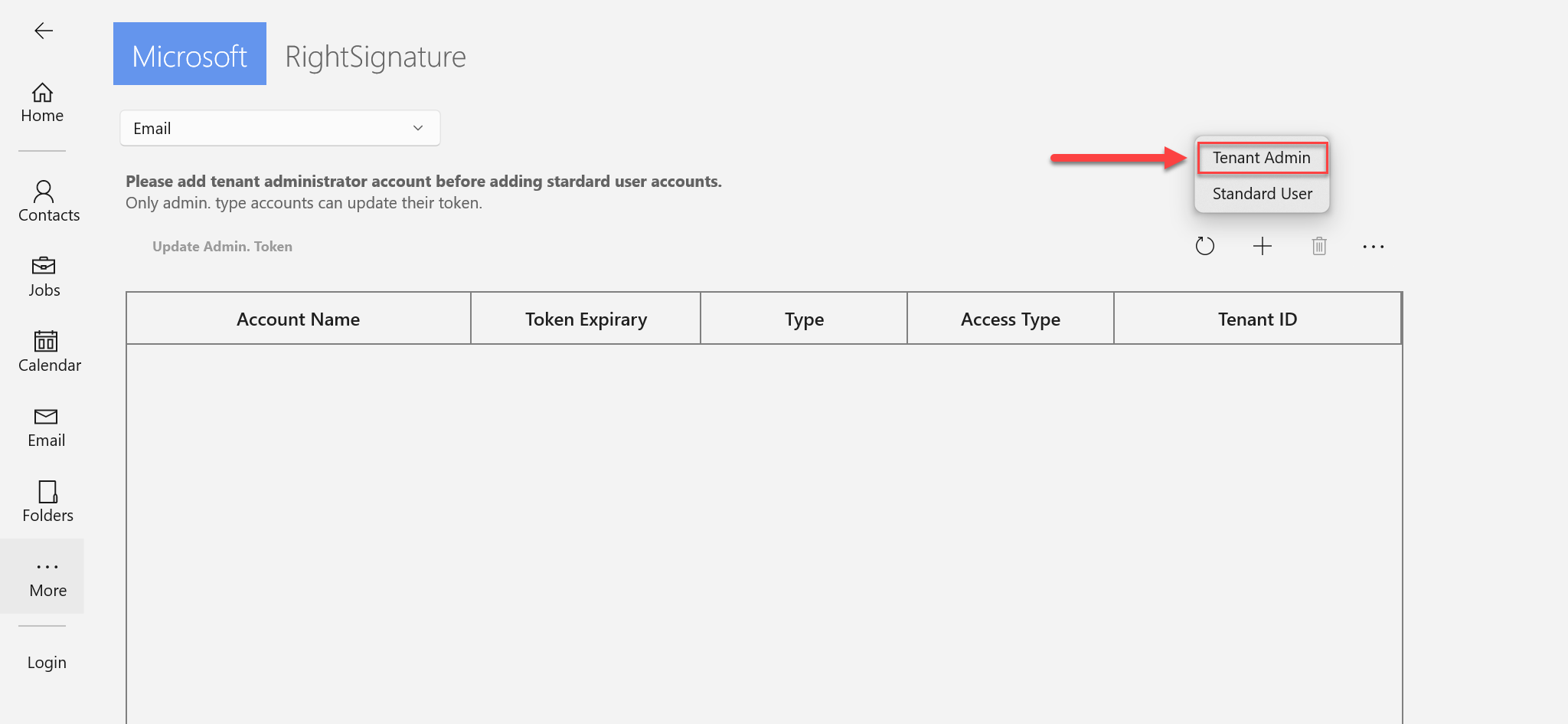1568x724 pixels.
Task: Open the Home section in the sidebar
Action: coord(42,103)
